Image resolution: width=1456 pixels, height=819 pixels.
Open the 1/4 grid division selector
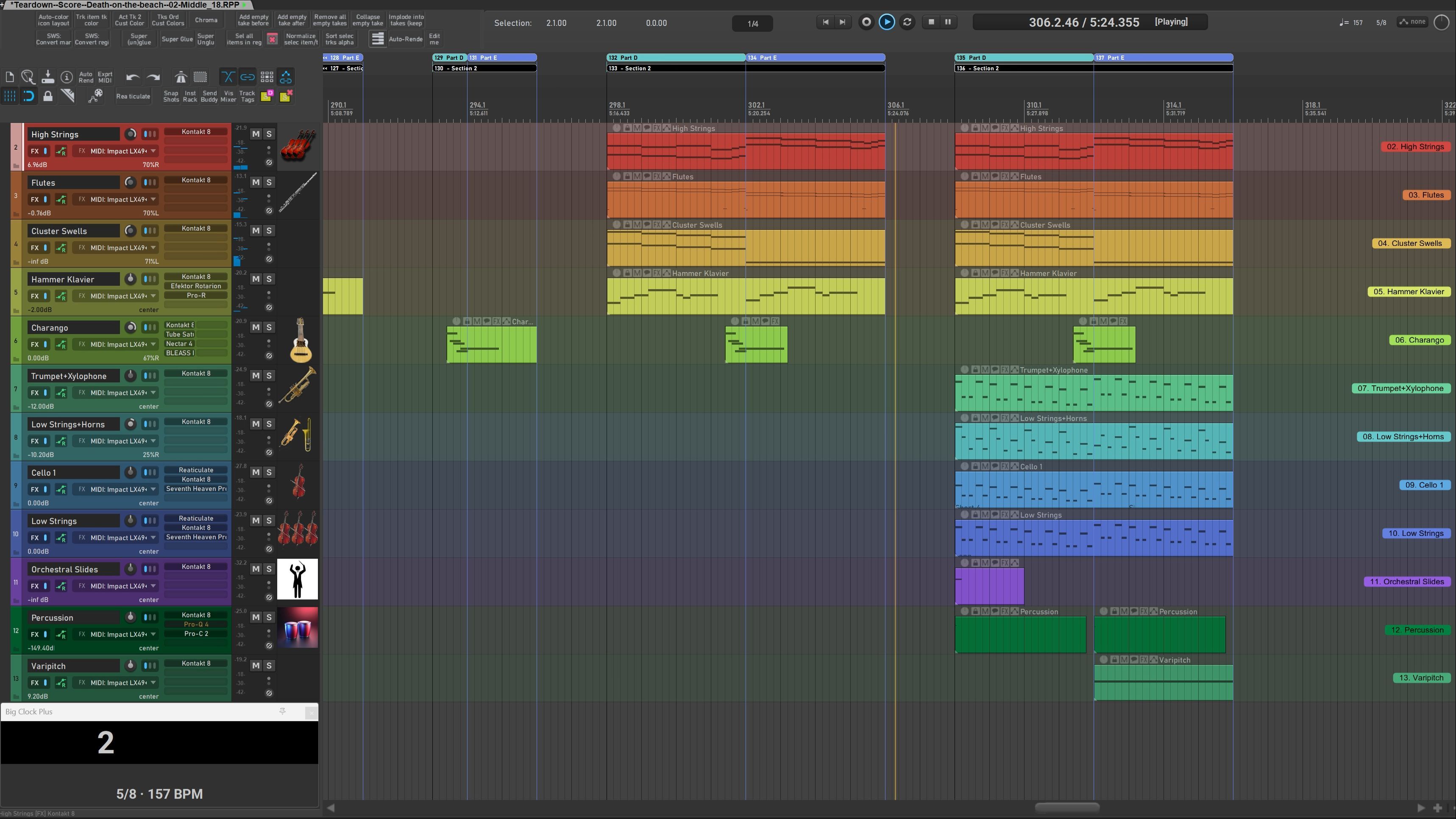tap(752, 23)
